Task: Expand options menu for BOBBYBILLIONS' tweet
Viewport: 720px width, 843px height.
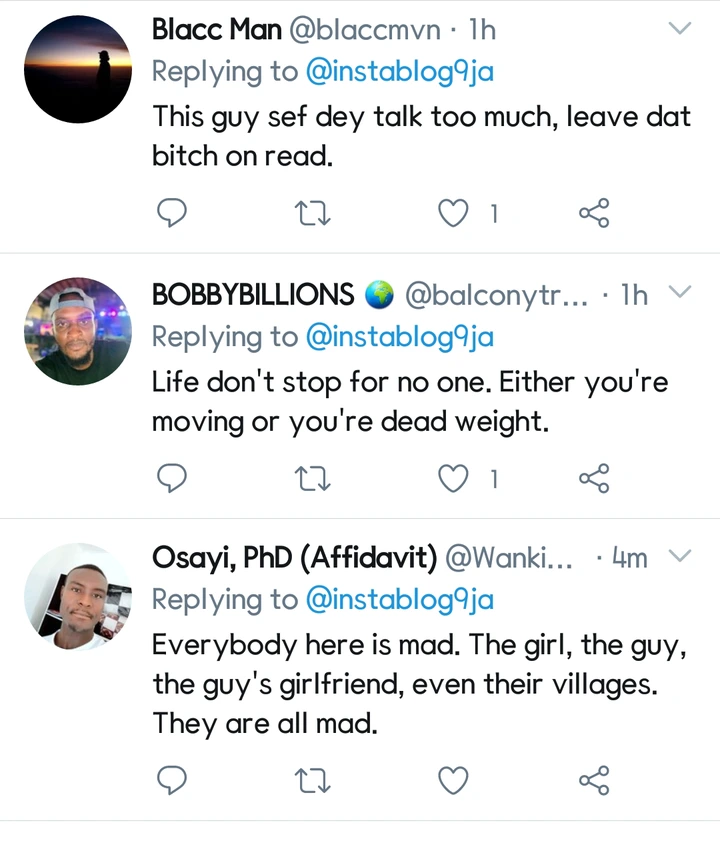Action: (x=679, y=292)
